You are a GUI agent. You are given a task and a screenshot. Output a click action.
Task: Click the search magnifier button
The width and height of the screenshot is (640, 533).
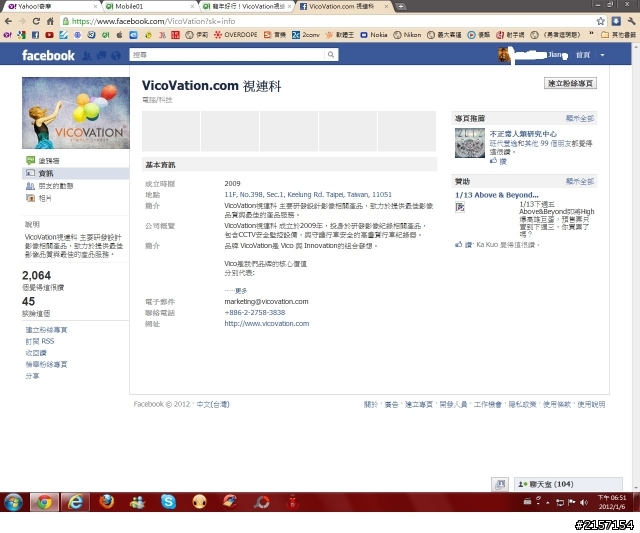pos(331,55)
